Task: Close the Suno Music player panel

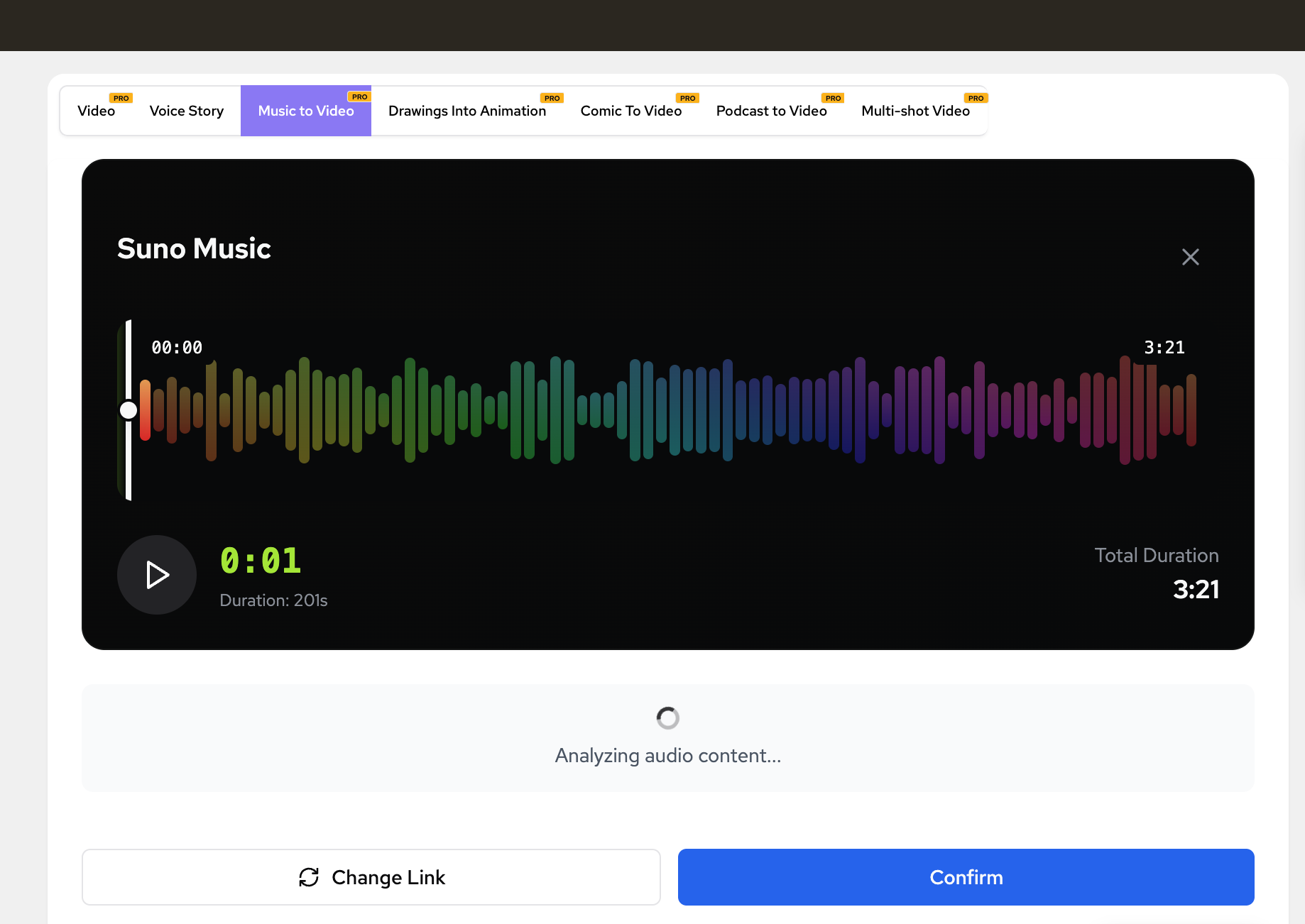Action: (x=1190, y=257)
